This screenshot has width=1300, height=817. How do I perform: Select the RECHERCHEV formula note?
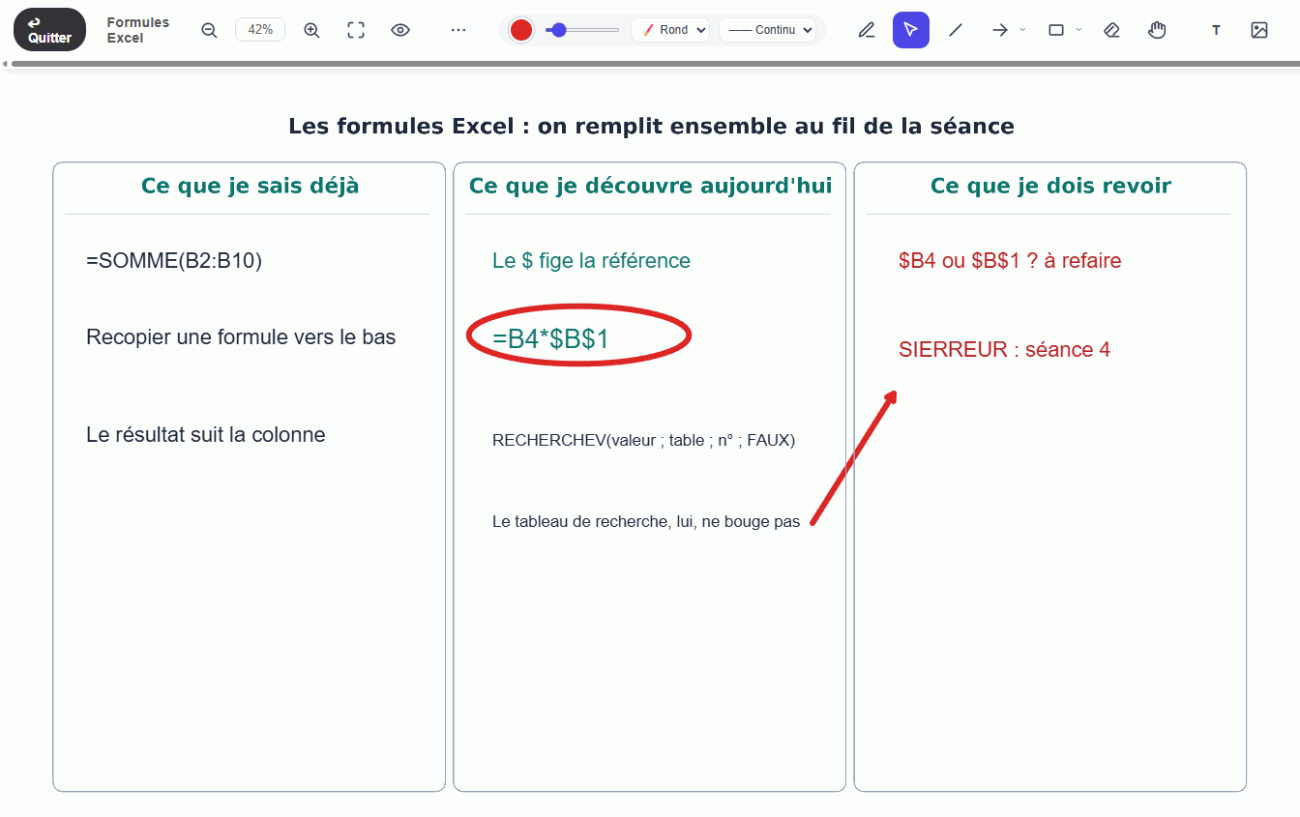click(644, 440)
